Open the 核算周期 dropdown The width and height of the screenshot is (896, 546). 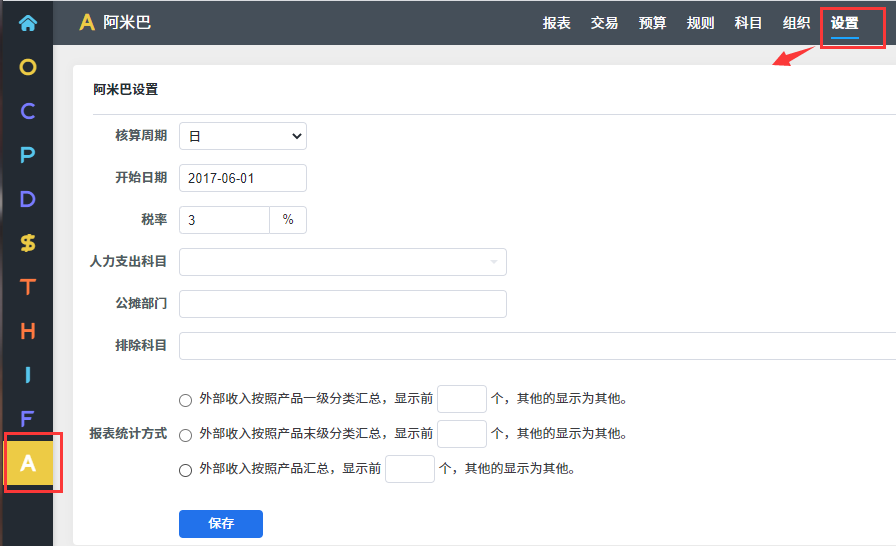242,136
